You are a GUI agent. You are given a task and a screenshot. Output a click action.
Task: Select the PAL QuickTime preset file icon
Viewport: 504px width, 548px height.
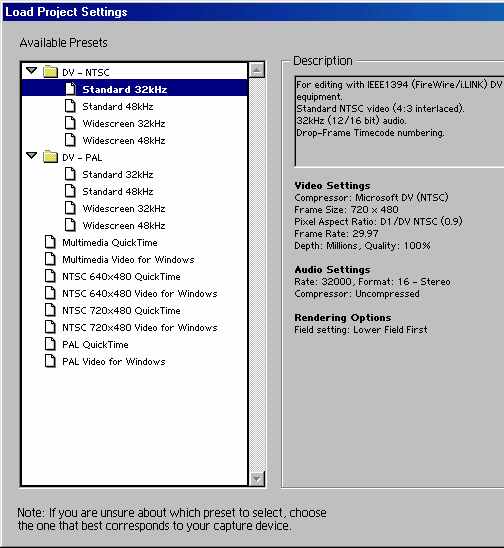click(x=50, y=344)
